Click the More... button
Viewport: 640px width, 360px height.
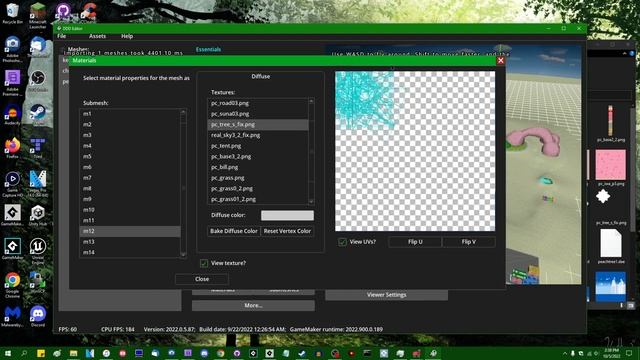(x=253, y=305)
